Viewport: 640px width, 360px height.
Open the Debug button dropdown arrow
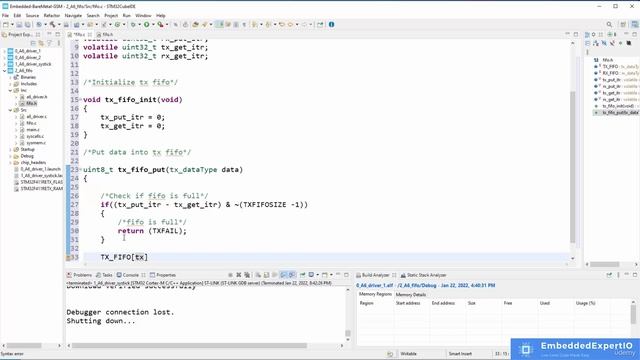click(x=139, y=25)
